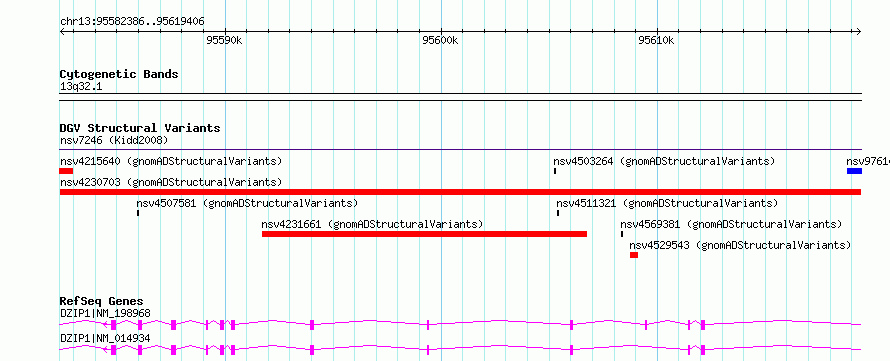The height and width of the screenshot is (361, 890).
Task: Click the 13q32.1 band label
Action: pos(81,87)
